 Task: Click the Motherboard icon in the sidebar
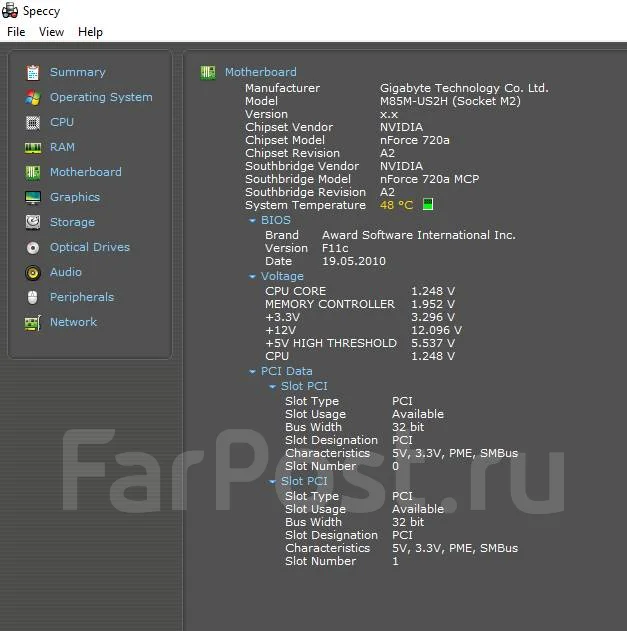(x=33, y=173)
